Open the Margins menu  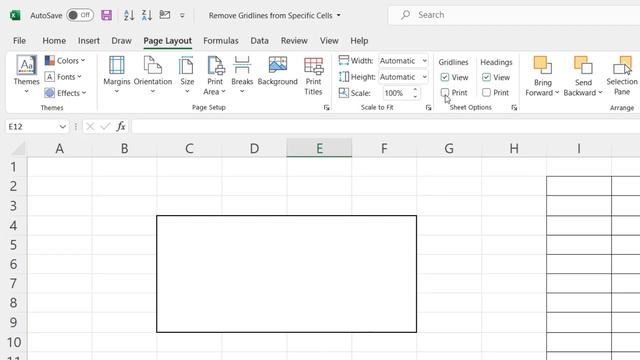pyautogui.click(x=117, y=75)
